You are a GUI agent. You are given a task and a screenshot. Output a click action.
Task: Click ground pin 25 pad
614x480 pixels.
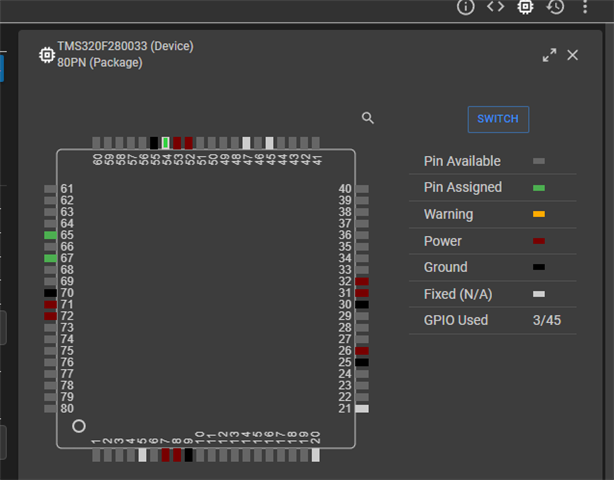click(x=362, y=362)
